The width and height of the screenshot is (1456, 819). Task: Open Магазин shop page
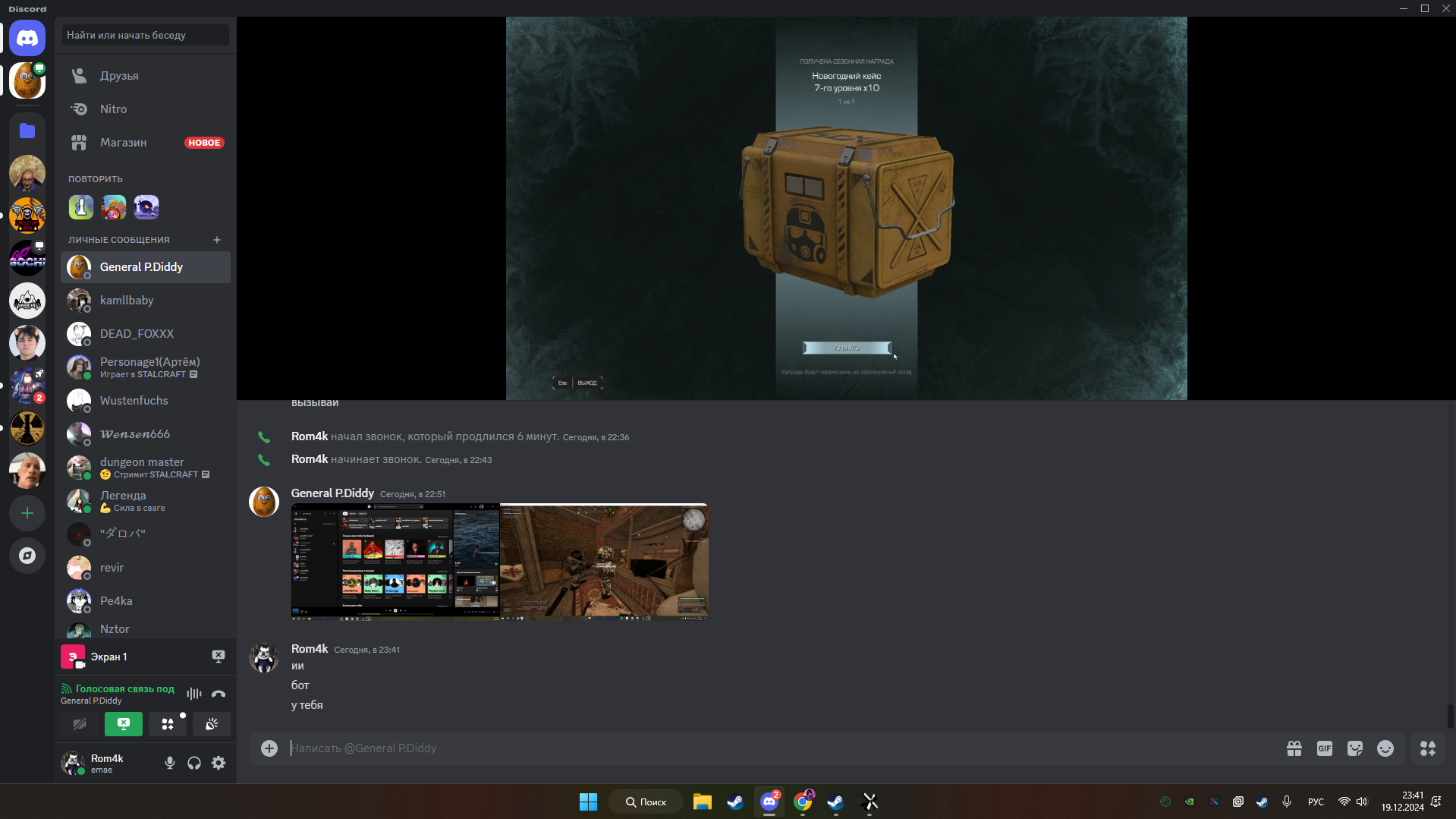[146, 143]
